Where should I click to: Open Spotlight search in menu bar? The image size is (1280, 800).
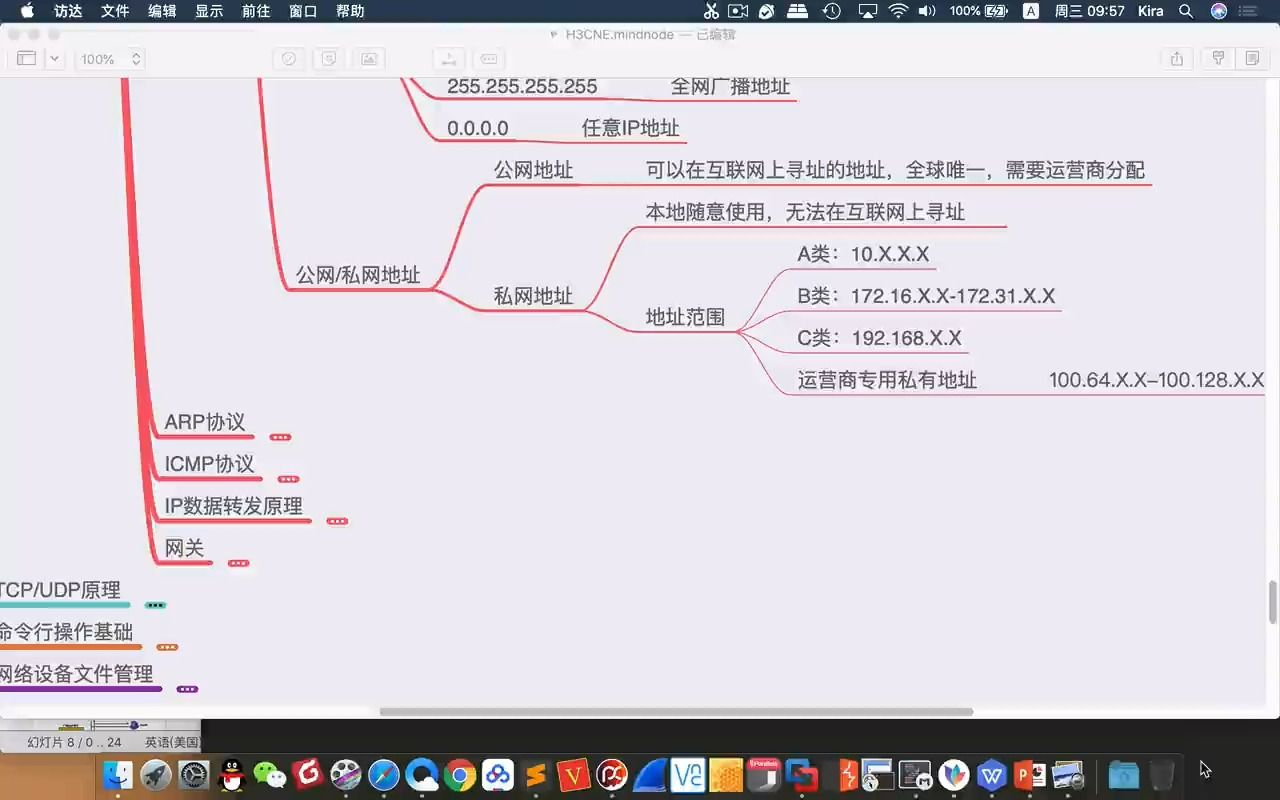coord(1186,11)
